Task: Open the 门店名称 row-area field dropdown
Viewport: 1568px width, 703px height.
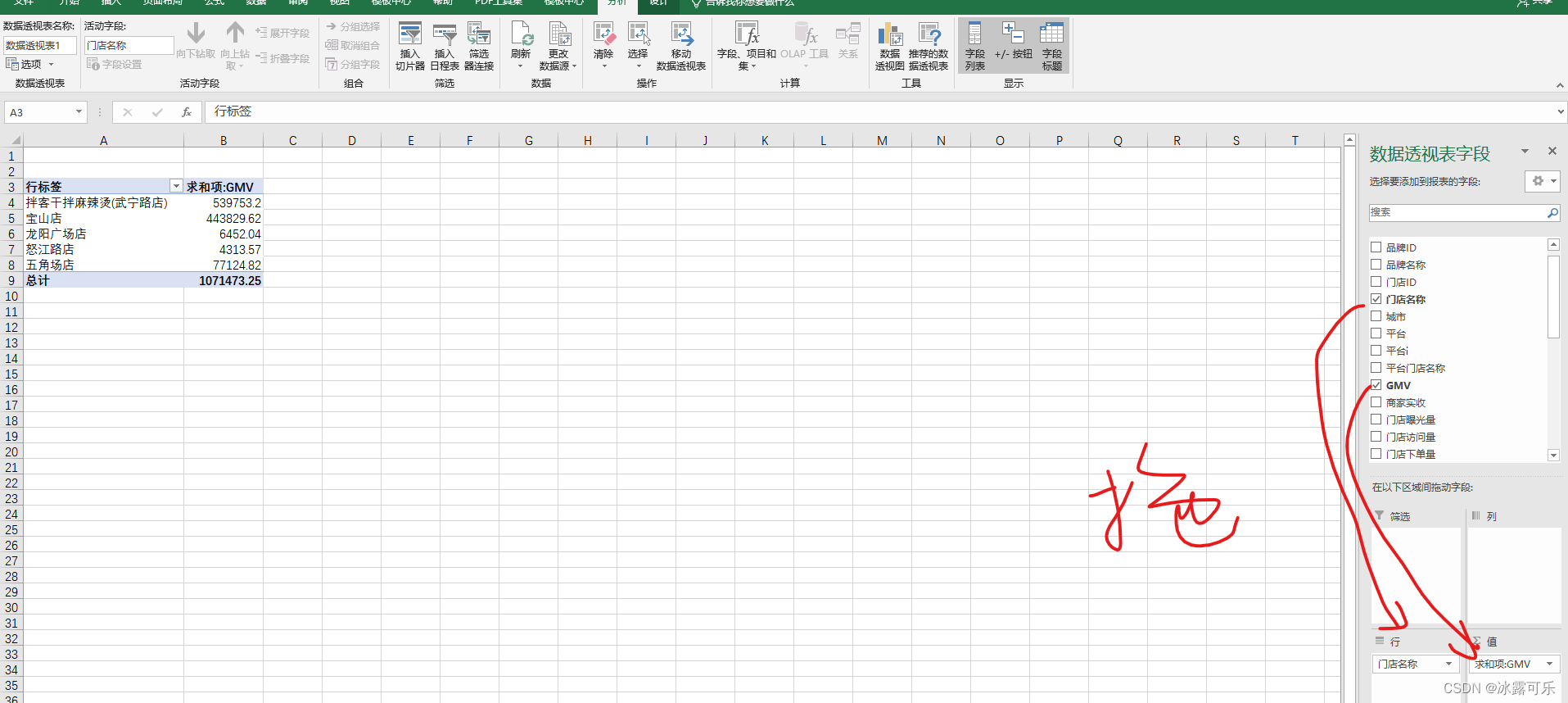Action: point(1448,664)
